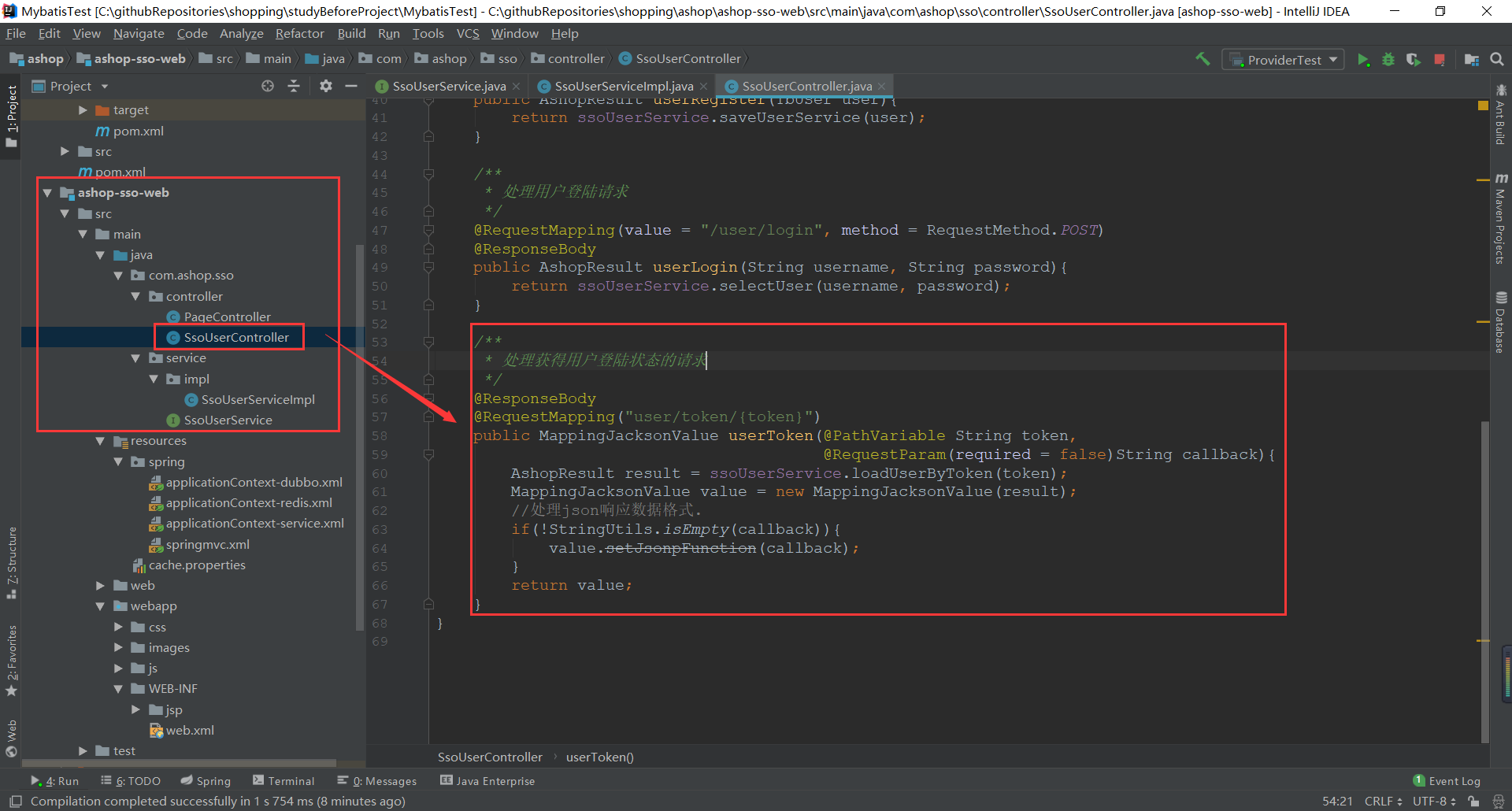This screenshot has height=811, width=1512.
Task: Click the read-only lock icon in status bar
Action: coord(1473,802)
